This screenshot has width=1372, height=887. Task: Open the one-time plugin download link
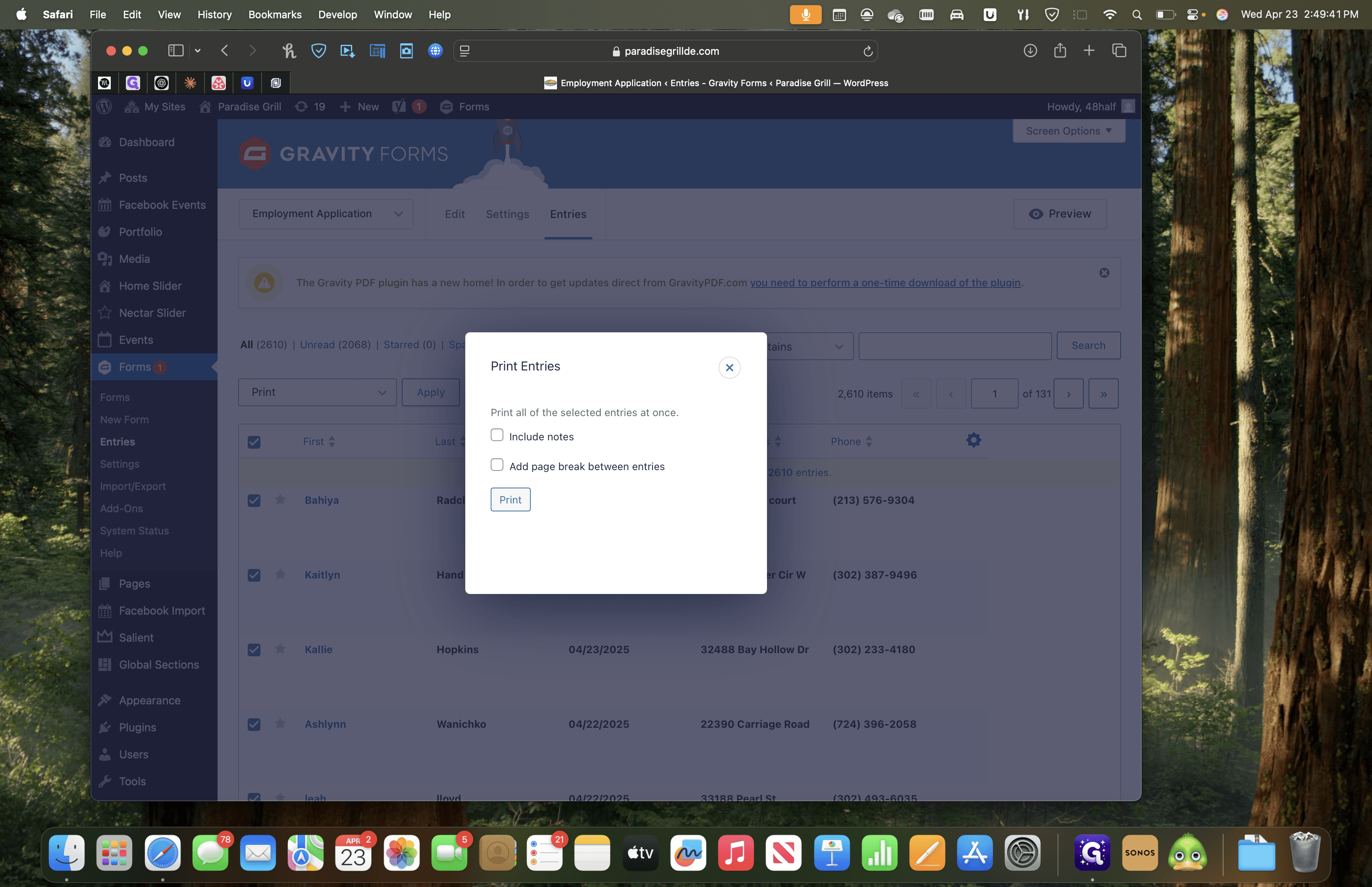click(x=885, y=283)
